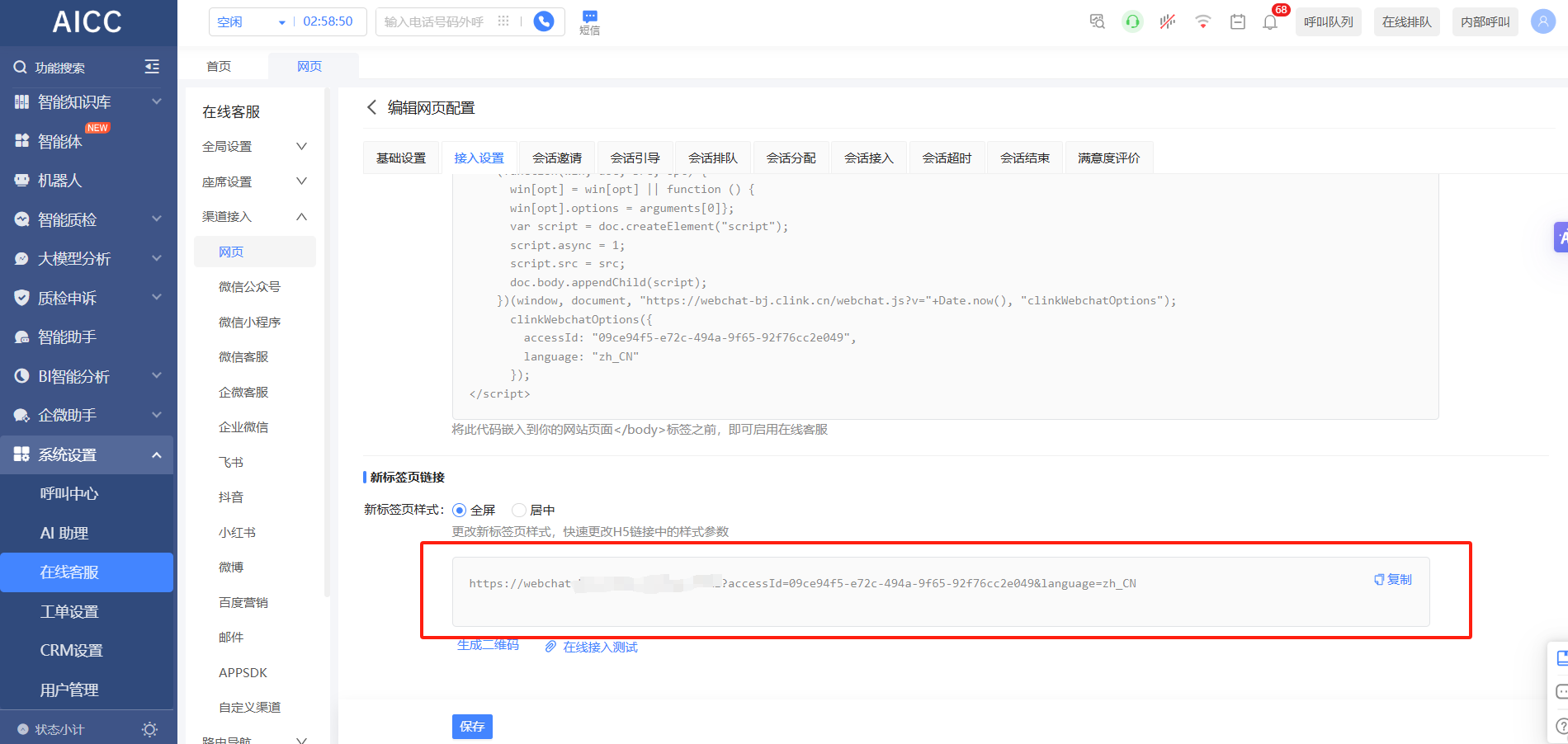Click the green headset status icon
1568x744 pixels.
1133,21
